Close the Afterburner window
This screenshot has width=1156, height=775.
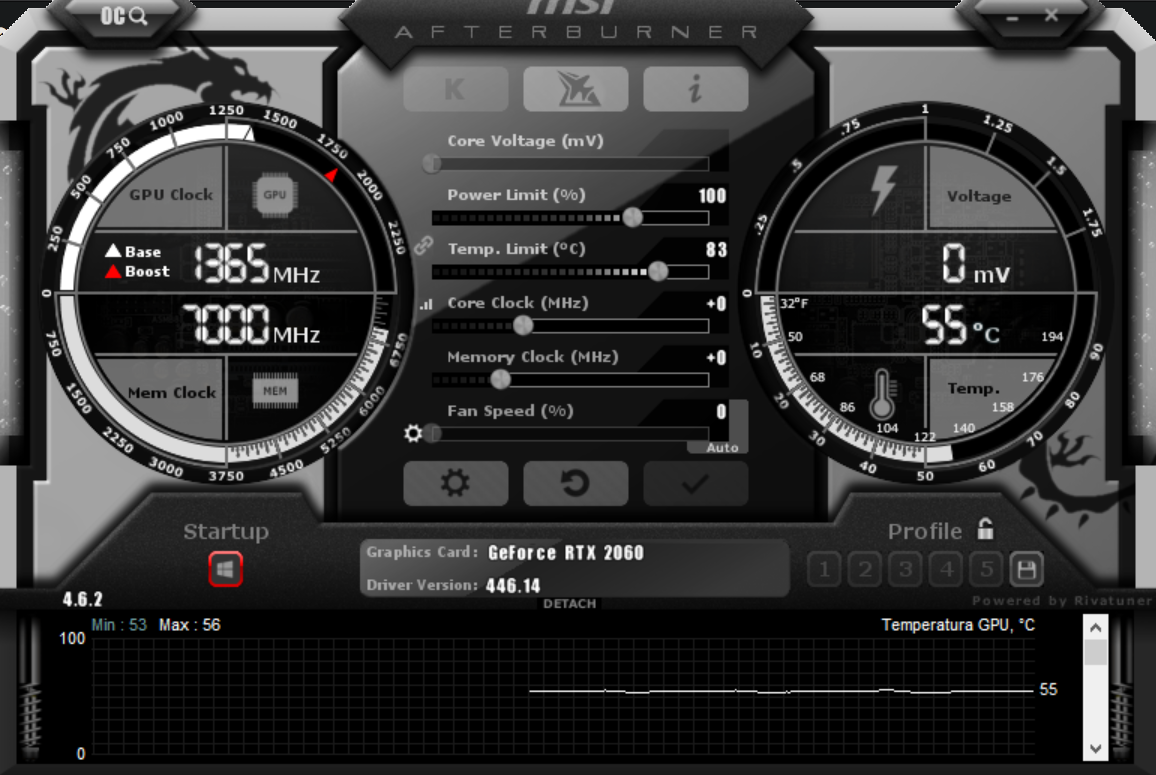tap(1051, 15)
